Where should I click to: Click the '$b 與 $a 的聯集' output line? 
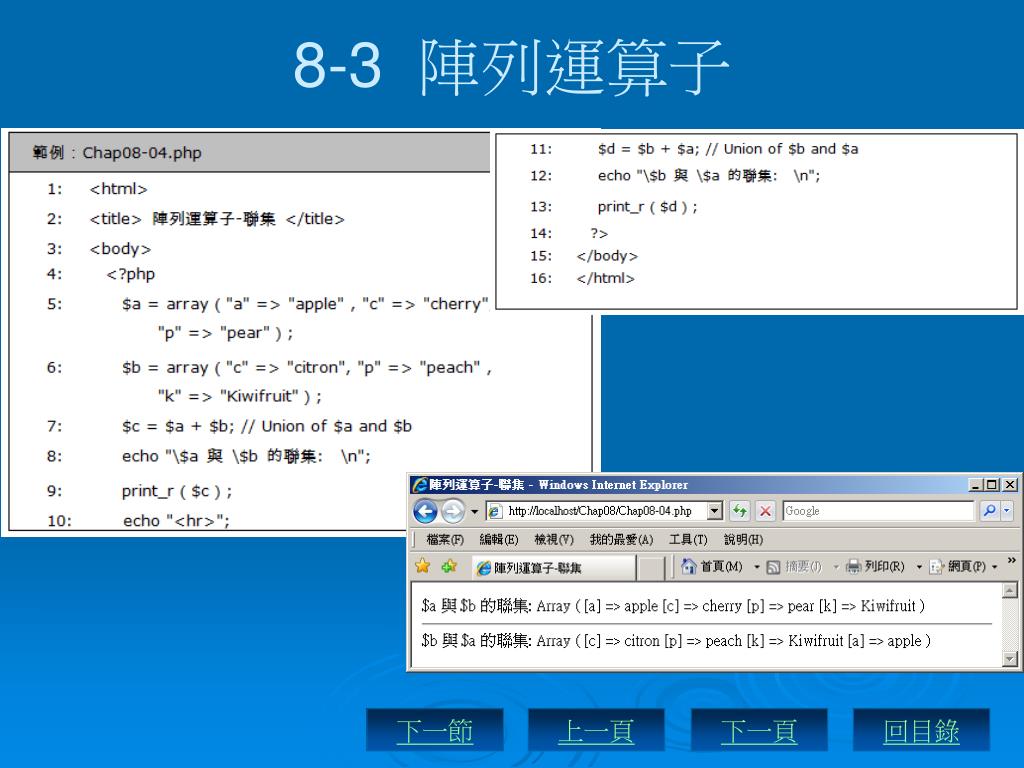(x=676, y=641)
